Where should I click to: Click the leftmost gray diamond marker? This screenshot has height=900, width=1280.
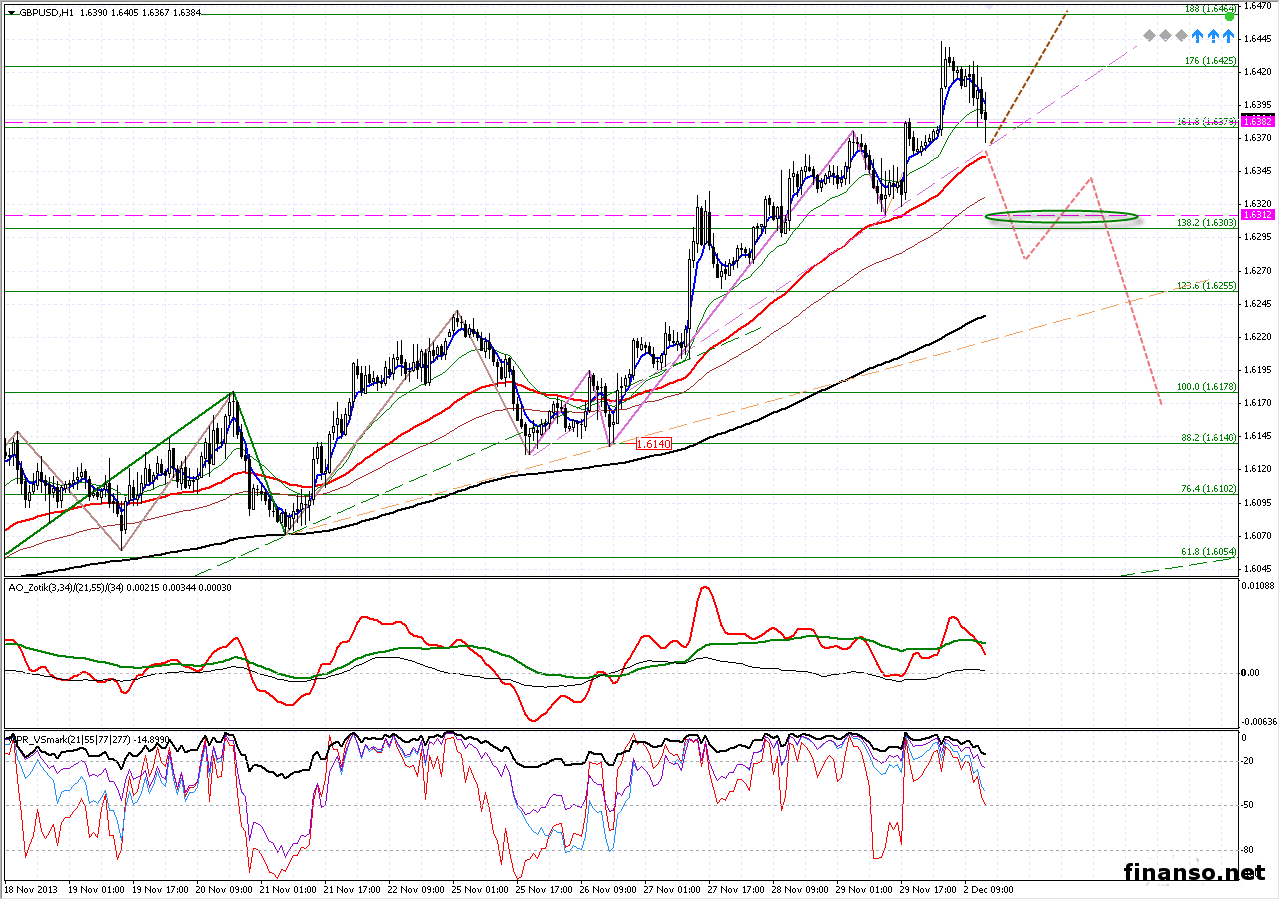(x=1150, y=36)
